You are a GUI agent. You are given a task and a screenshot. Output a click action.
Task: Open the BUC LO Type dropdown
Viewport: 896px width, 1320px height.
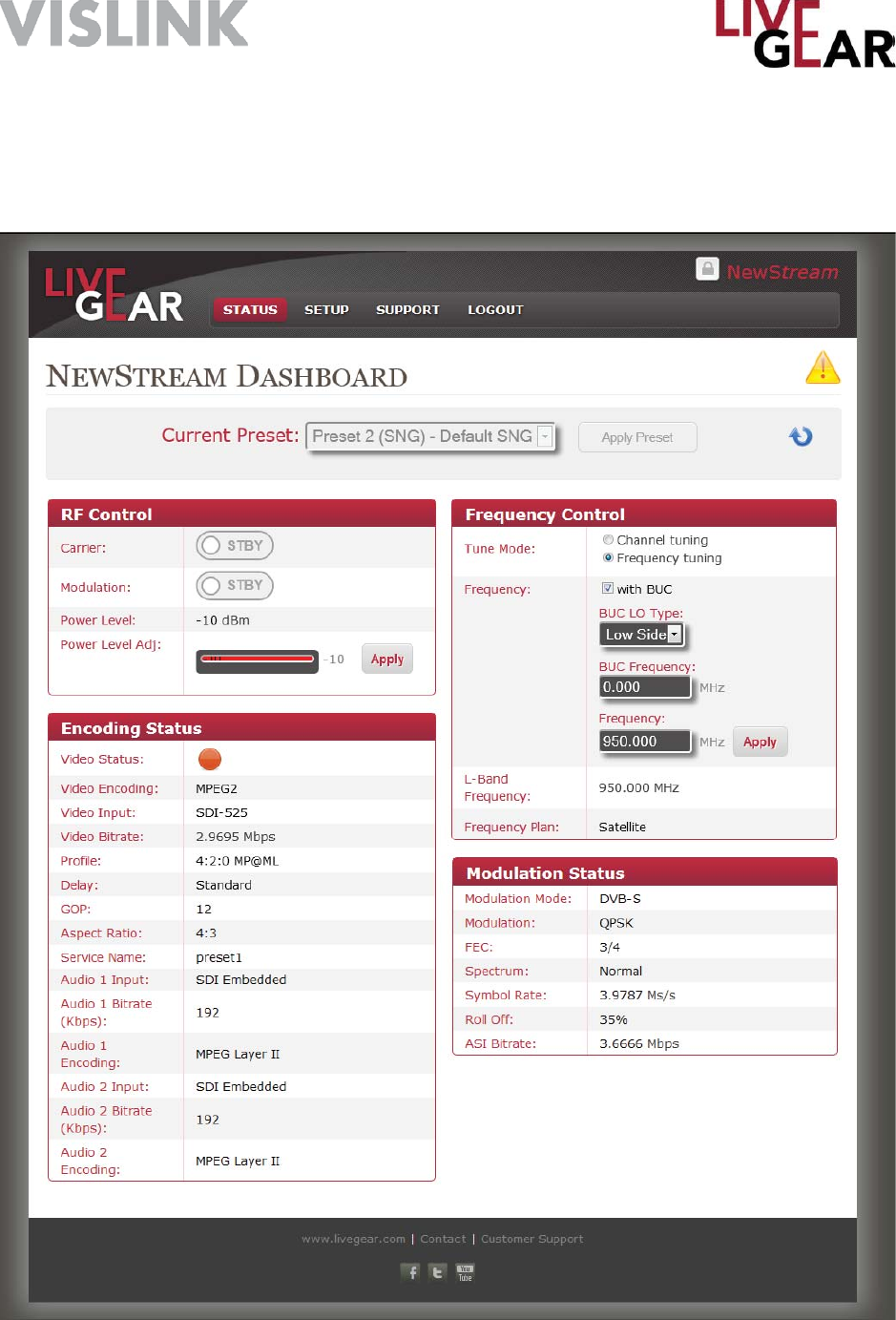(641, 634)
